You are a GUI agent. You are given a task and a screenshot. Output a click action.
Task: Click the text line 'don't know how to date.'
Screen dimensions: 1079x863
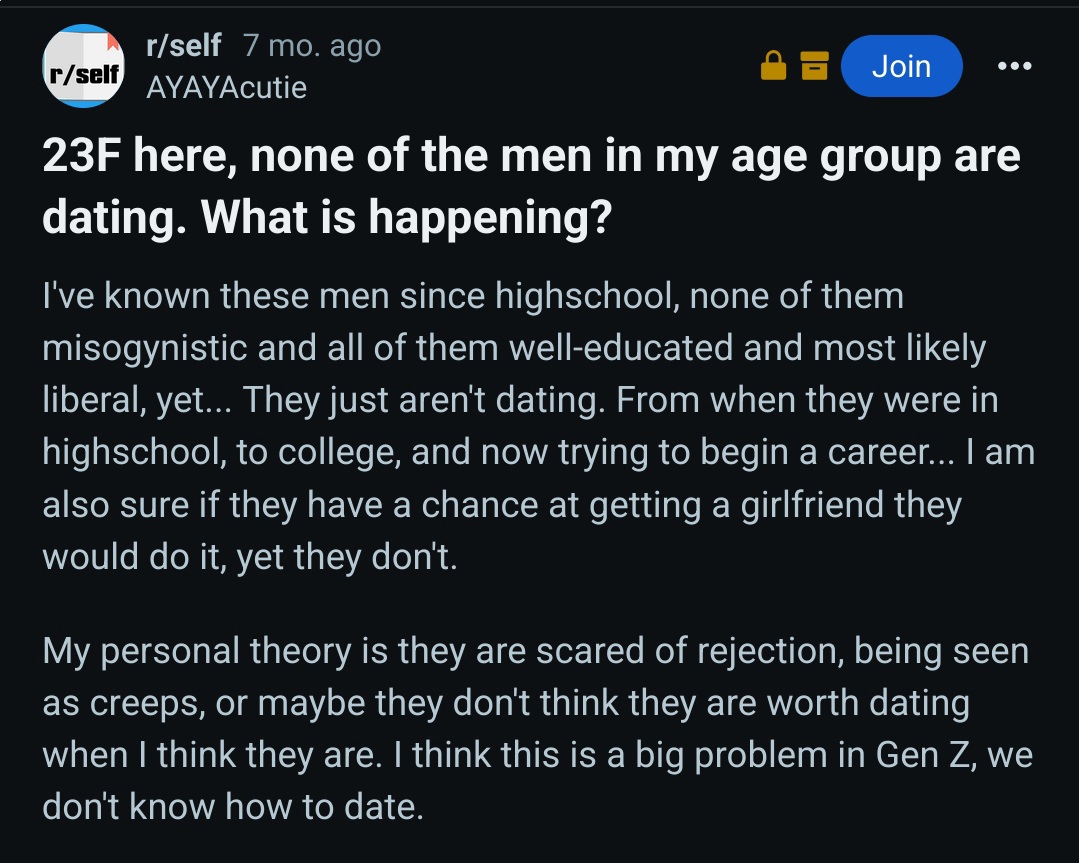(x=233, y=807)
